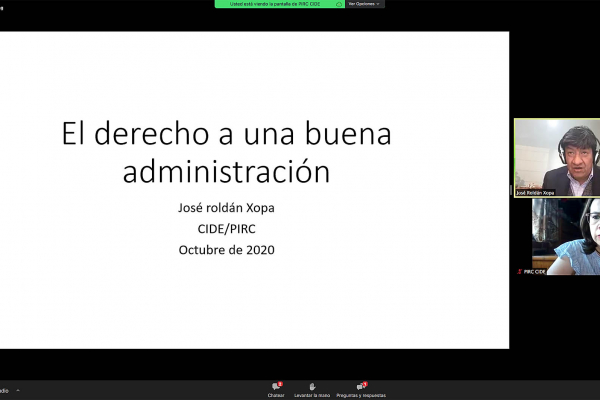Click the cloud icon in the green sharing banner
This screenshot has height=400, width=600.
click(x=339, y=4)
